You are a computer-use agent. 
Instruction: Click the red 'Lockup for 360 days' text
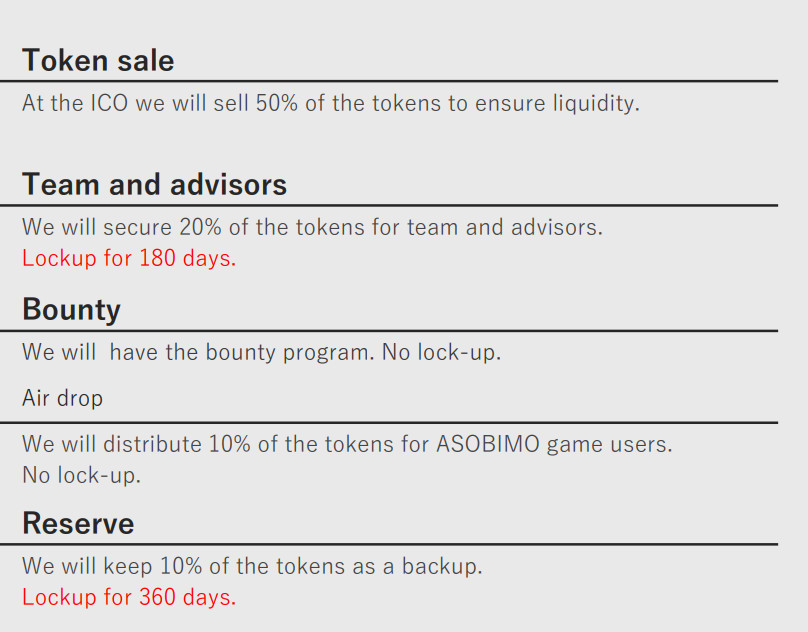click(129, 598)
